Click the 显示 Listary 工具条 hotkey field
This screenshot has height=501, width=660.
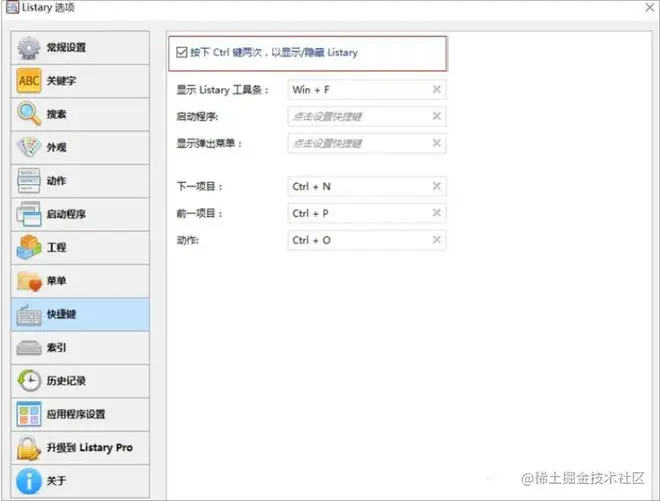pyautogui.click(x=367, y=90)
